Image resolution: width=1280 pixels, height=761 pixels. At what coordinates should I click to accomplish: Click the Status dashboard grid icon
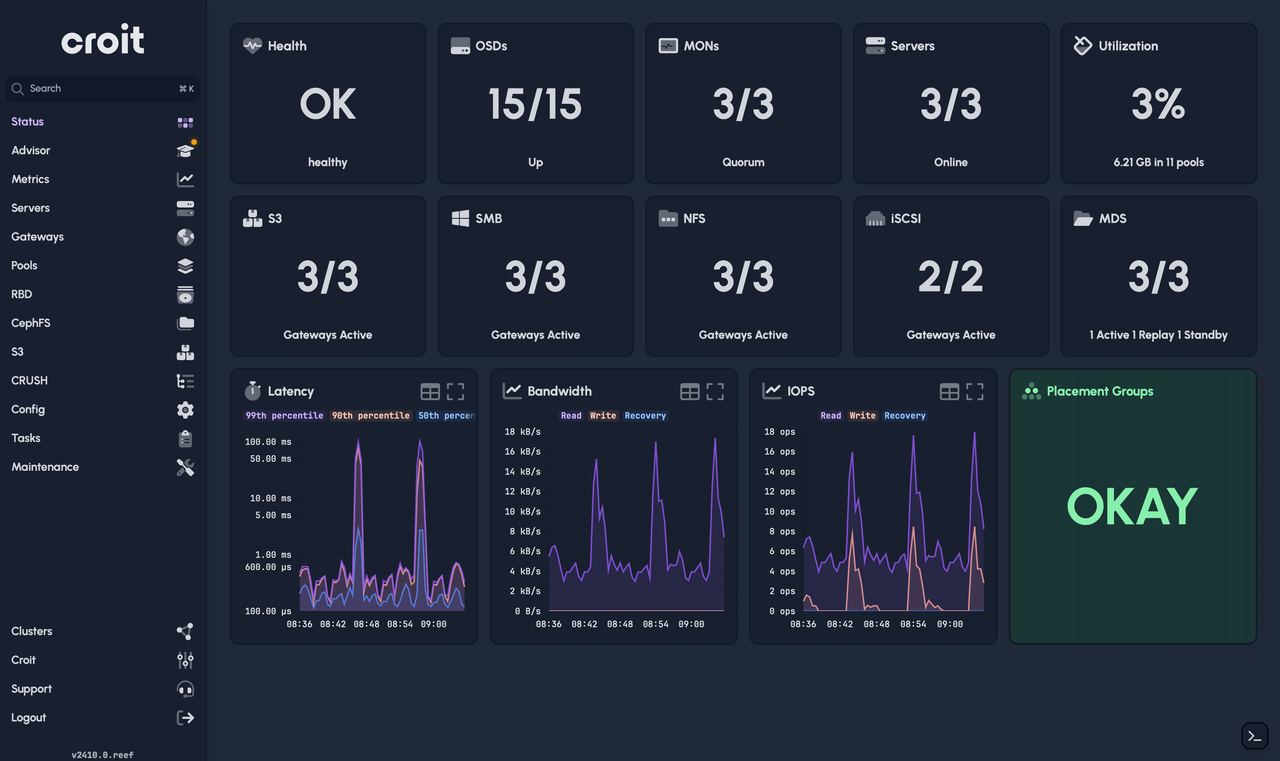[185, 122]
